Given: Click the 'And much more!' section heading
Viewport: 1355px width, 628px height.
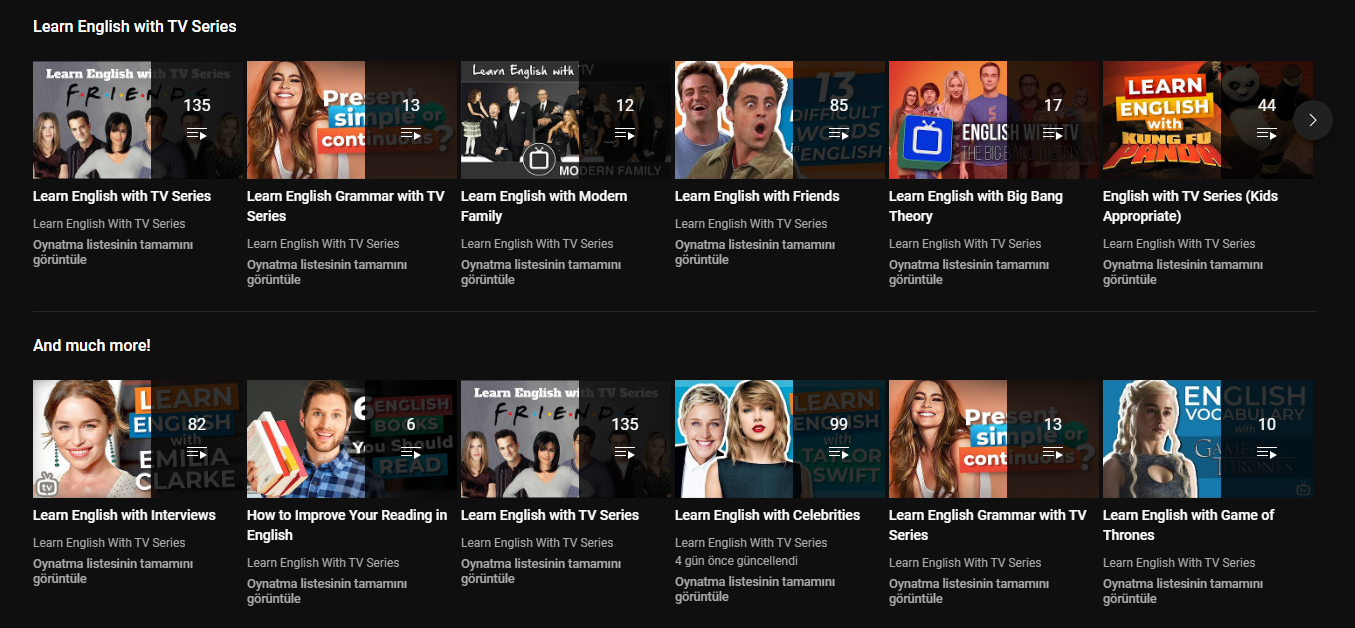Looking at the screenshot, I should point(92,345).
